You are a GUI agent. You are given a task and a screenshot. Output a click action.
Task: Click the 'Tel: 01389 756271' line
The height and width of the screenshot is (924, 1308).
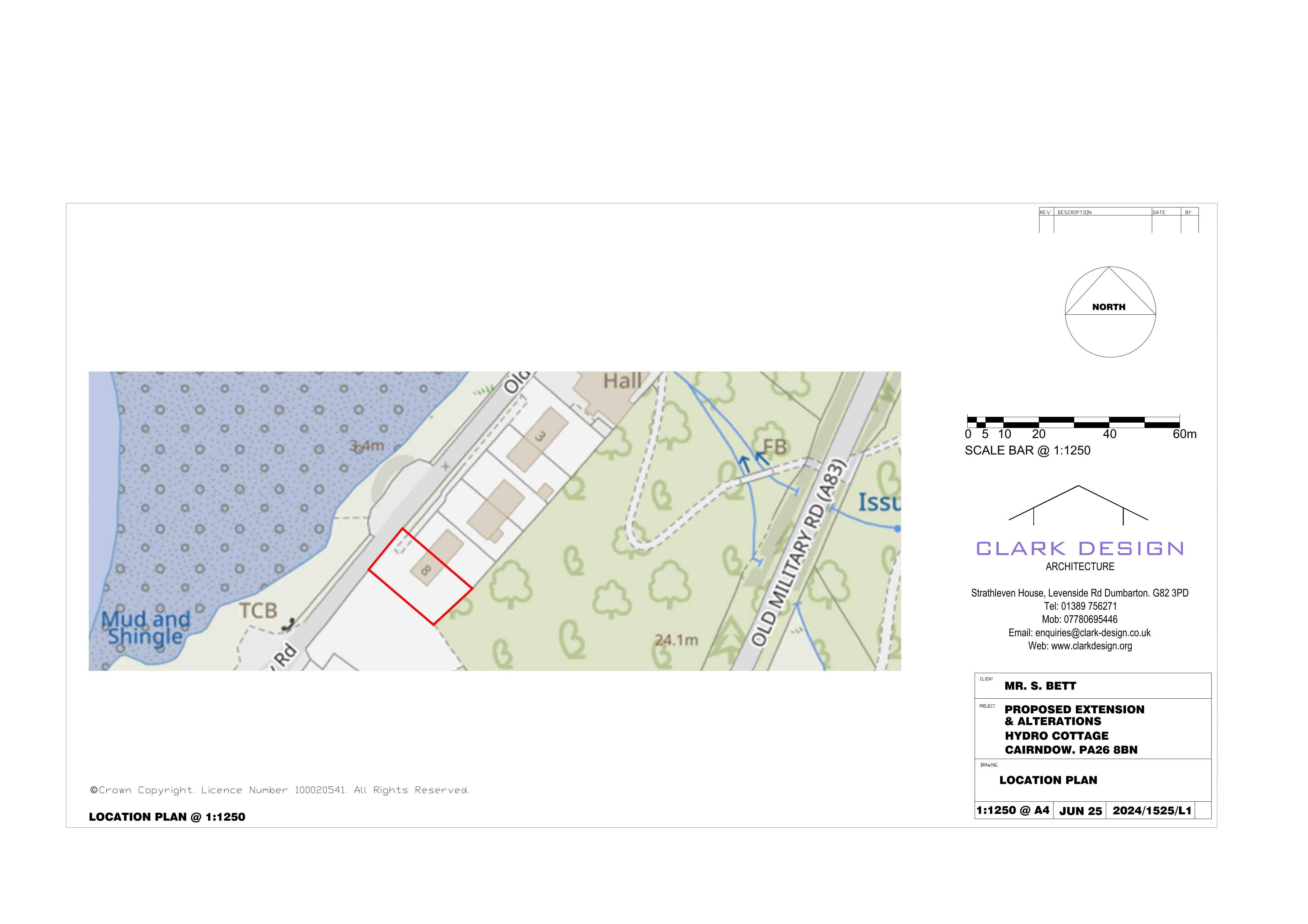click(x=1080, y=606)
